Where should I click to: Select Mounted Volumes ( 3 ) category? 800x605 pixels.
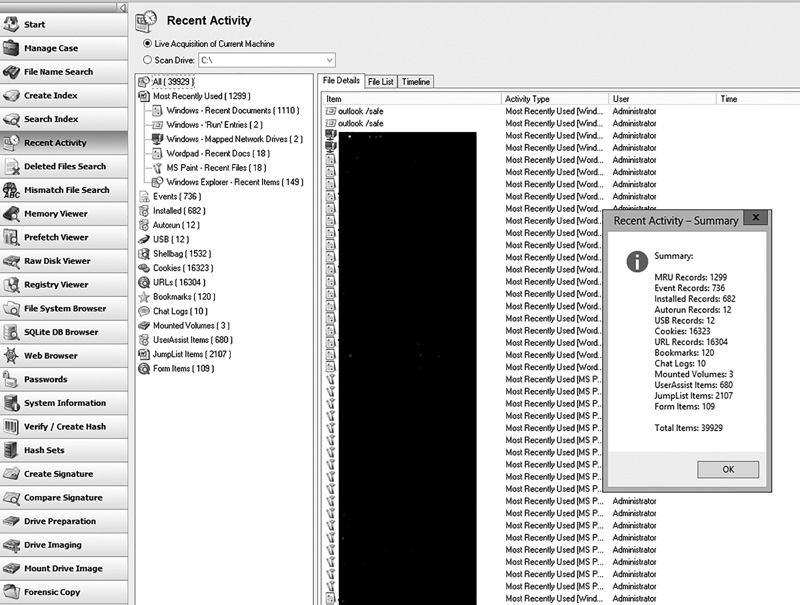[191, 325]
